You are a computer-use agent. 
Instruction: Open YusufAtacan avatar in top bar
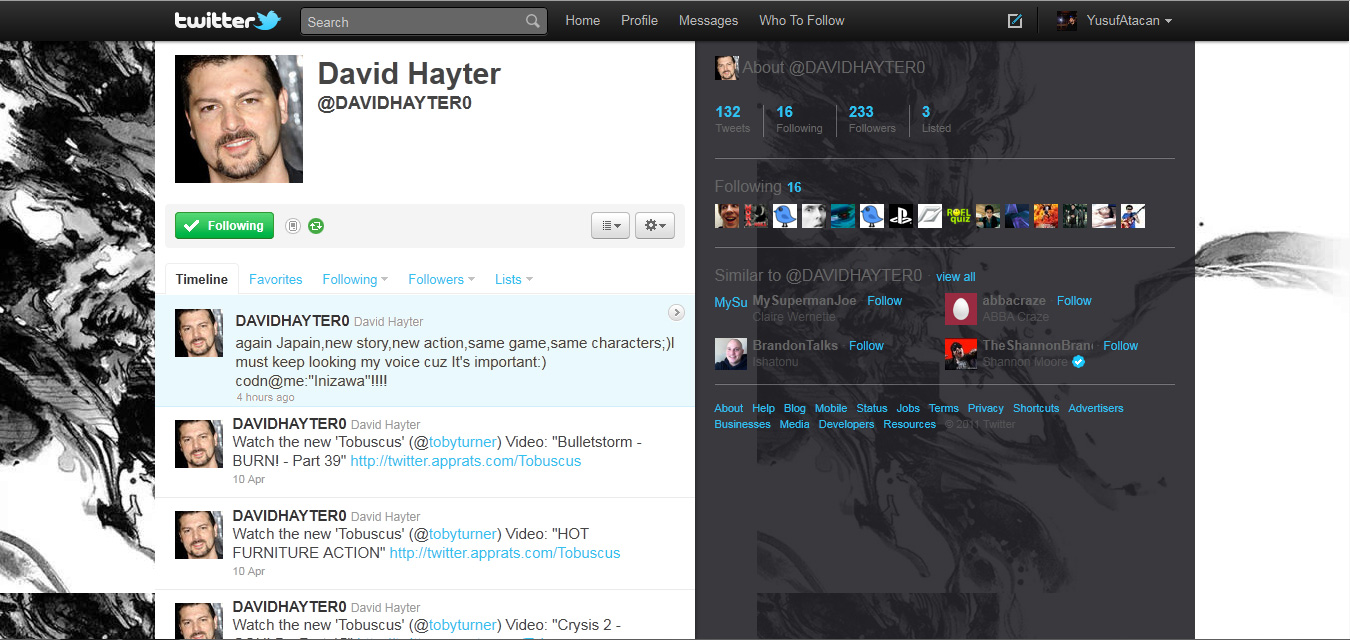[x=1067, y=20]
